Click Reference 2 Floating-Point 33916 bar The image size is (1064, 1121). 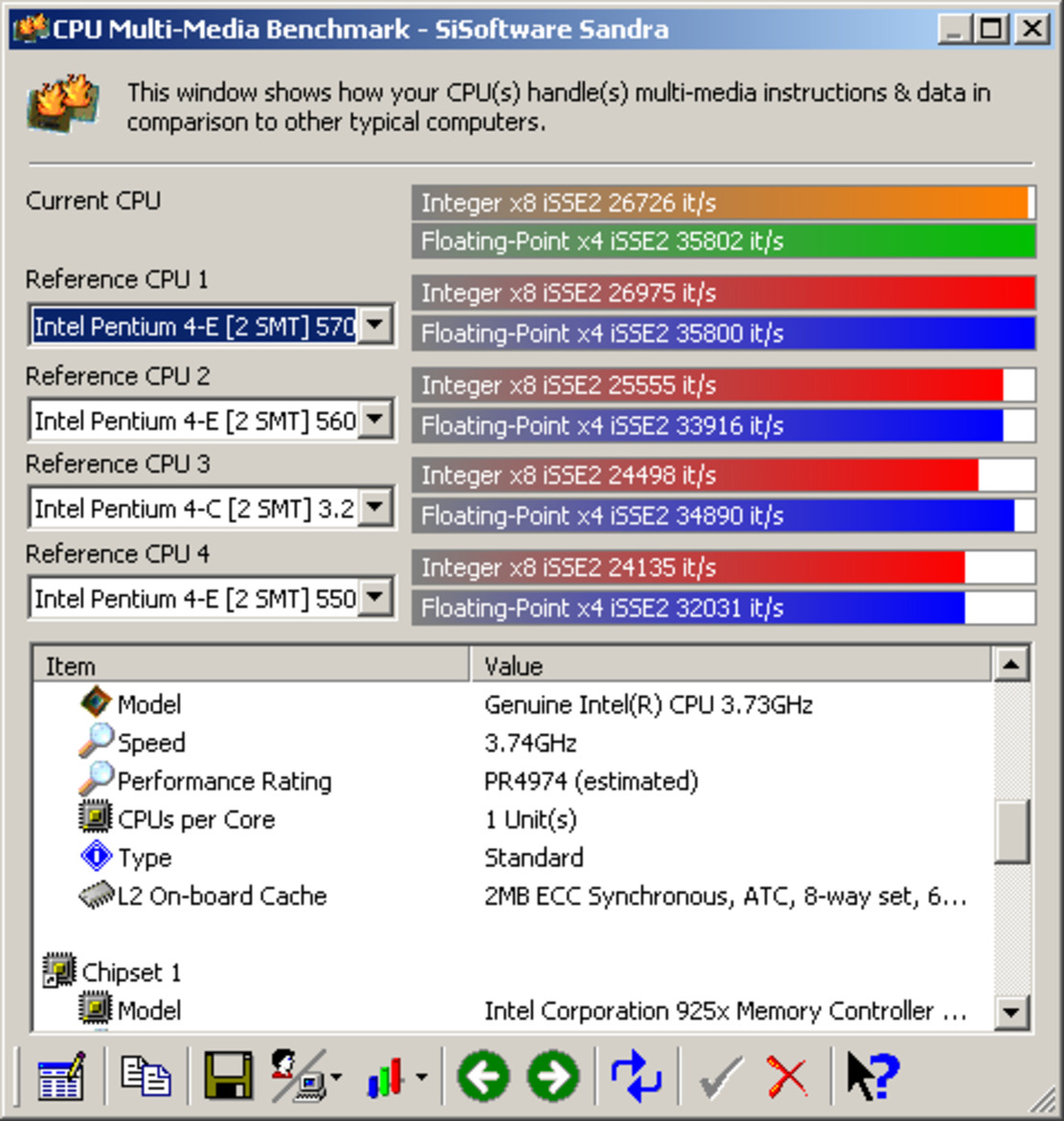coord(723,425)
